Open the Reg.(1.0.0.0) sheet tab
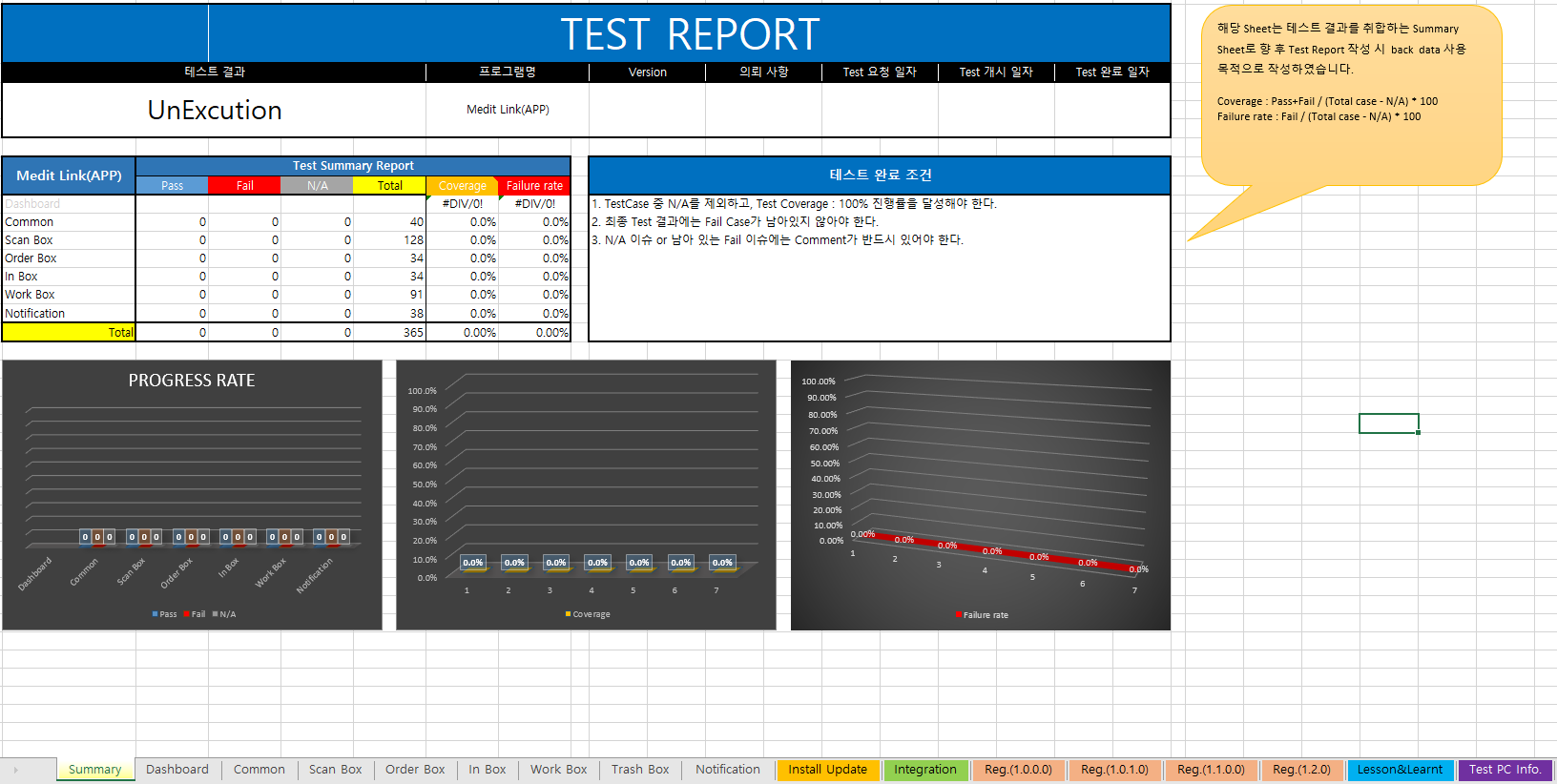Image resolution: width=1557 pixels, height=784 pixels. click(1018, 770)
